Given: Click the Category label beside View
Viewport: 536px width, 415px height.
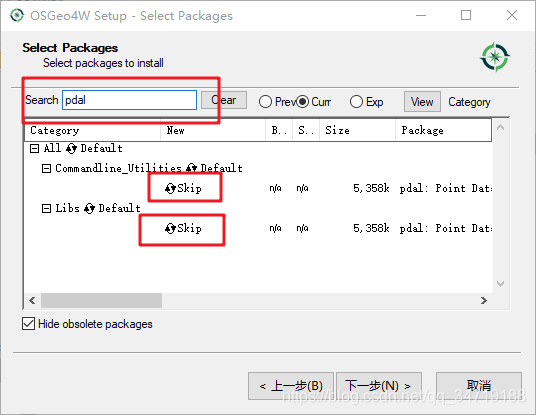Looking at the screenshot, I should coord(469,102).
